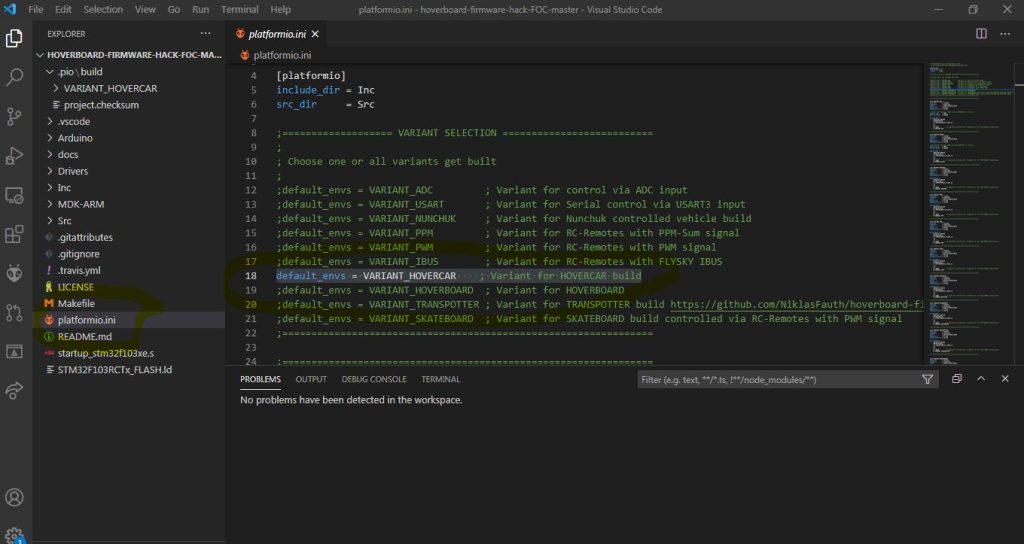Open the Run and Debug view

[x=15, y=155]
